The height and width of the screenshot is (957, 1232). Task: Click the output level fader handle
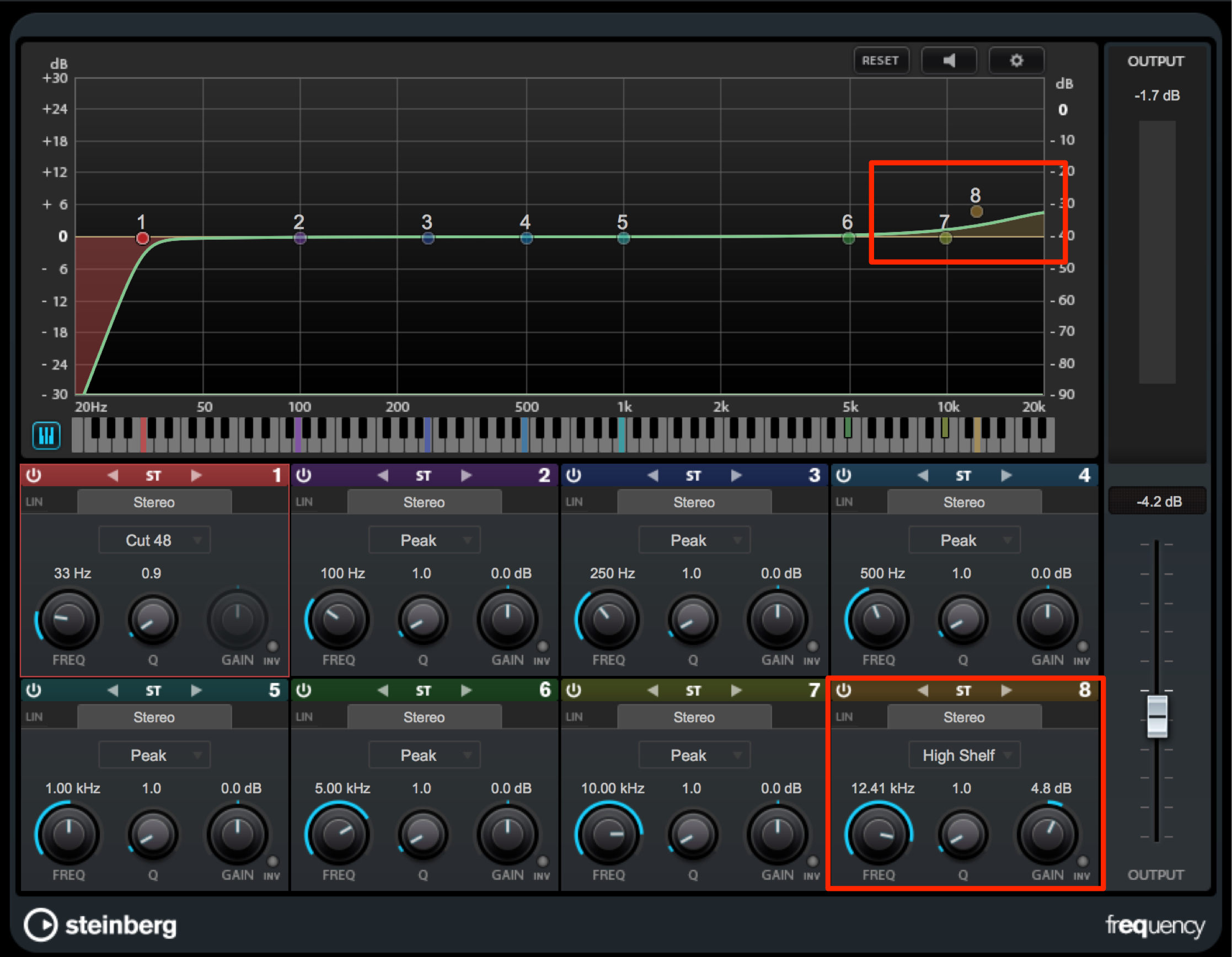[x=1157, y=716]
